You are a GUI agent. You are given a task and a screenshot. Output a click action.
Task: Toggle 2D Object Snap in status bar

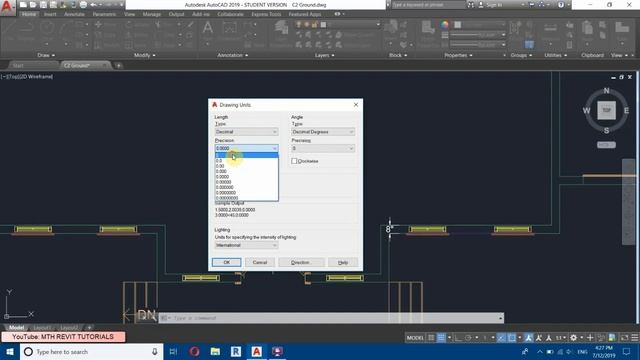(x=511, y=338)
